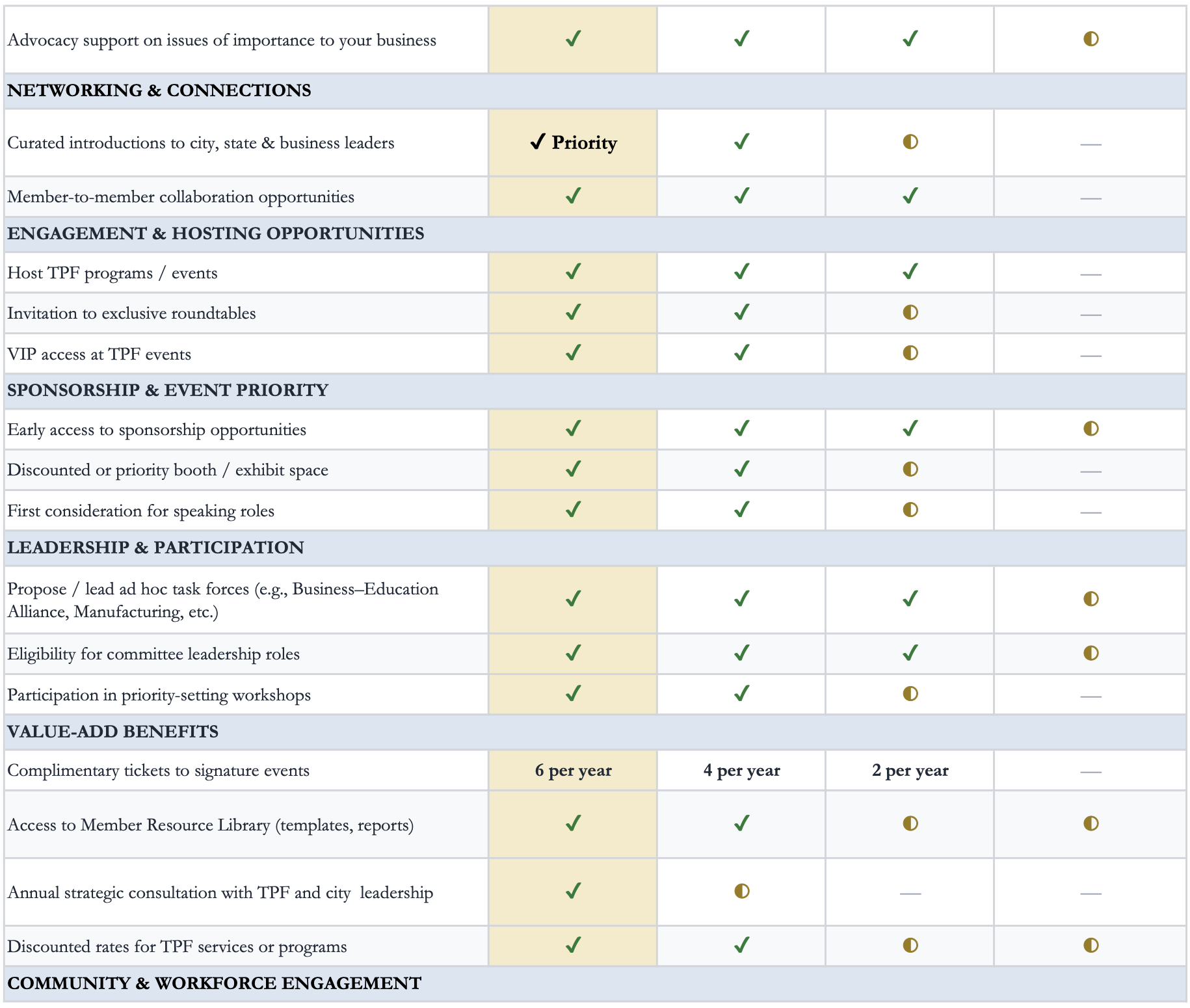This screenshot has width=1190, height=1008.
Task: Select the NETWORKING & CONNECTIONS section header
Action: pyautogui.click(x=595, y=90)
